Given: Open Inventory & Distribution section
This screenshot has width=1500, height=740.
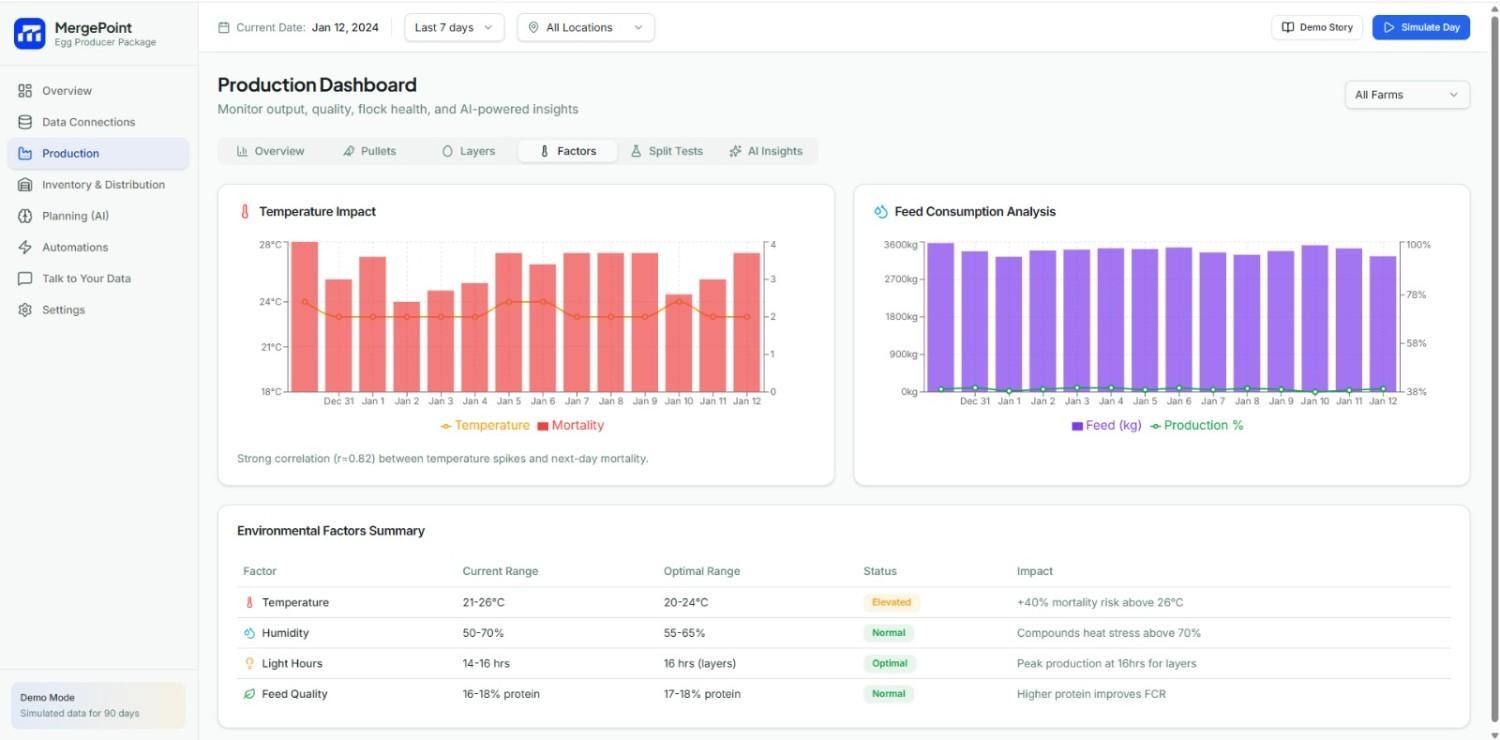Looking at the screenshot, I should (x=103, y=184).
